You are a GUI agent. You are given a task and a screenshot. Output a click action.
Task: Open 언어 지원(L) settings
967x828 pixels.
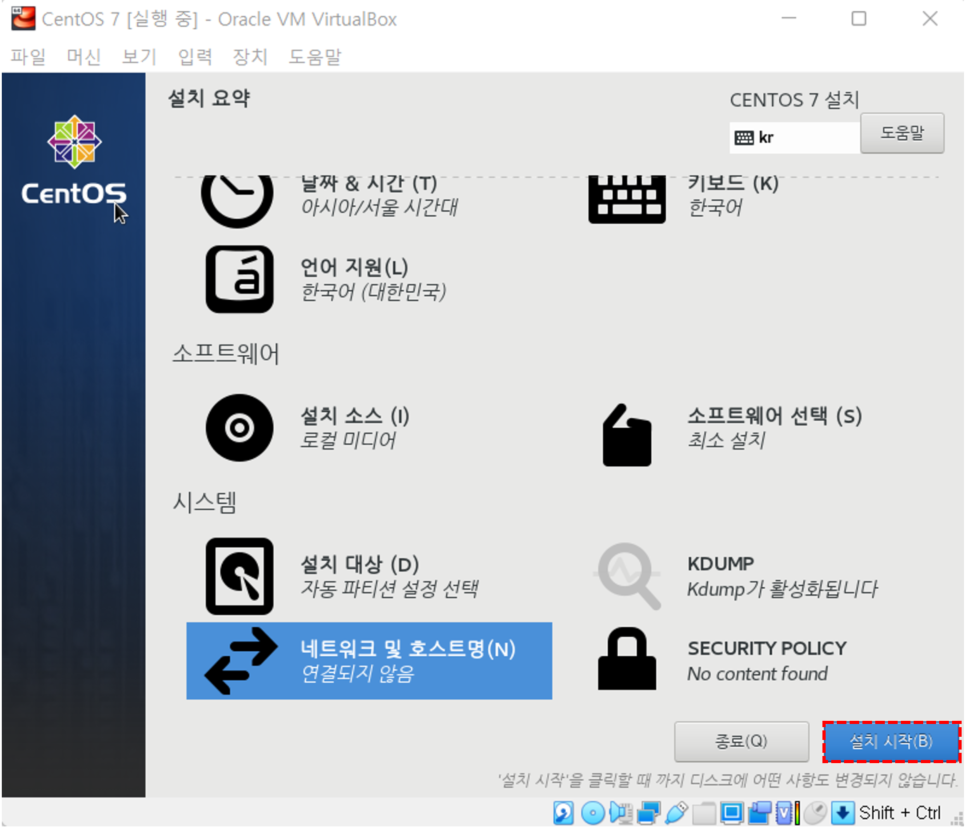click(x=355, y=267)
